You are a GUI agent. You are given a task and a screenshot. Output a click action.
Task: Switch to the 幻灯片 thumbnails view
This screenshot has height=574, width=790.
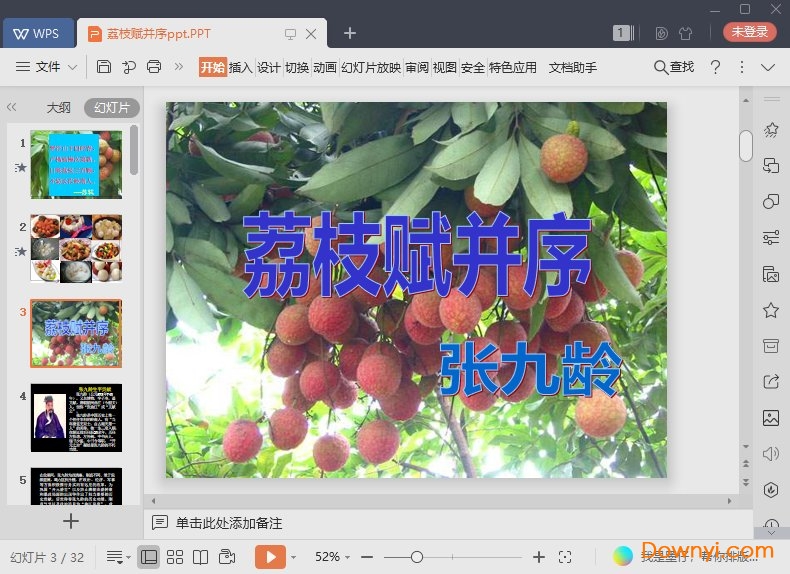112,107
